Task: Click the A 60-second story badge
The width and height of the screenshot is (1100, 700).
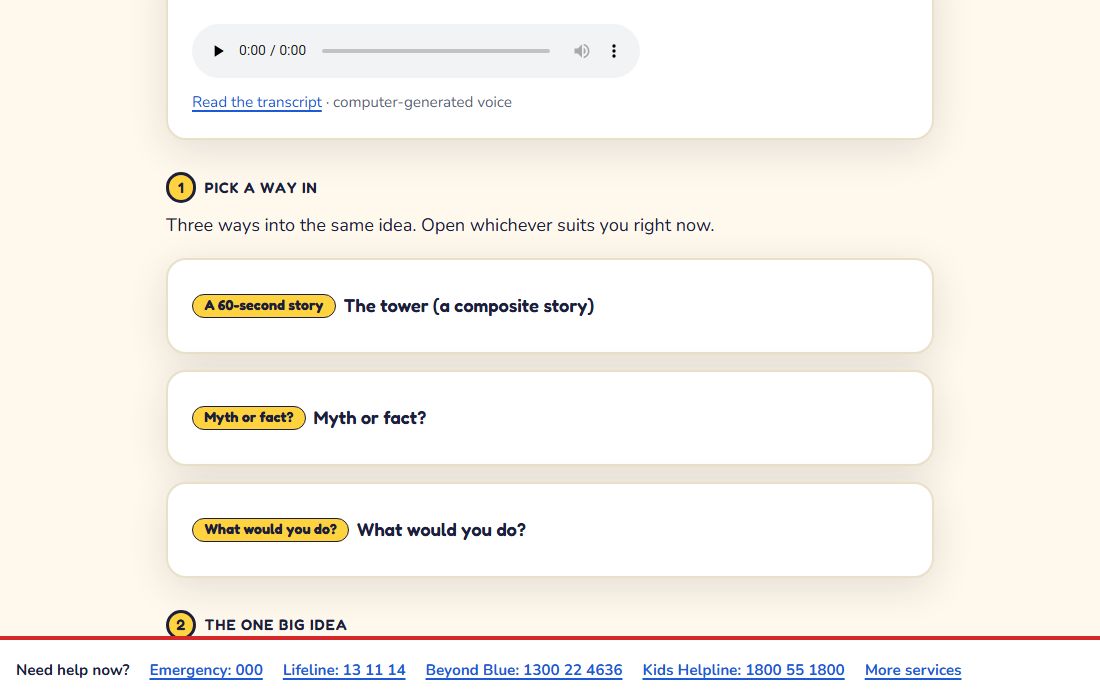Action: tap(264, 306)
